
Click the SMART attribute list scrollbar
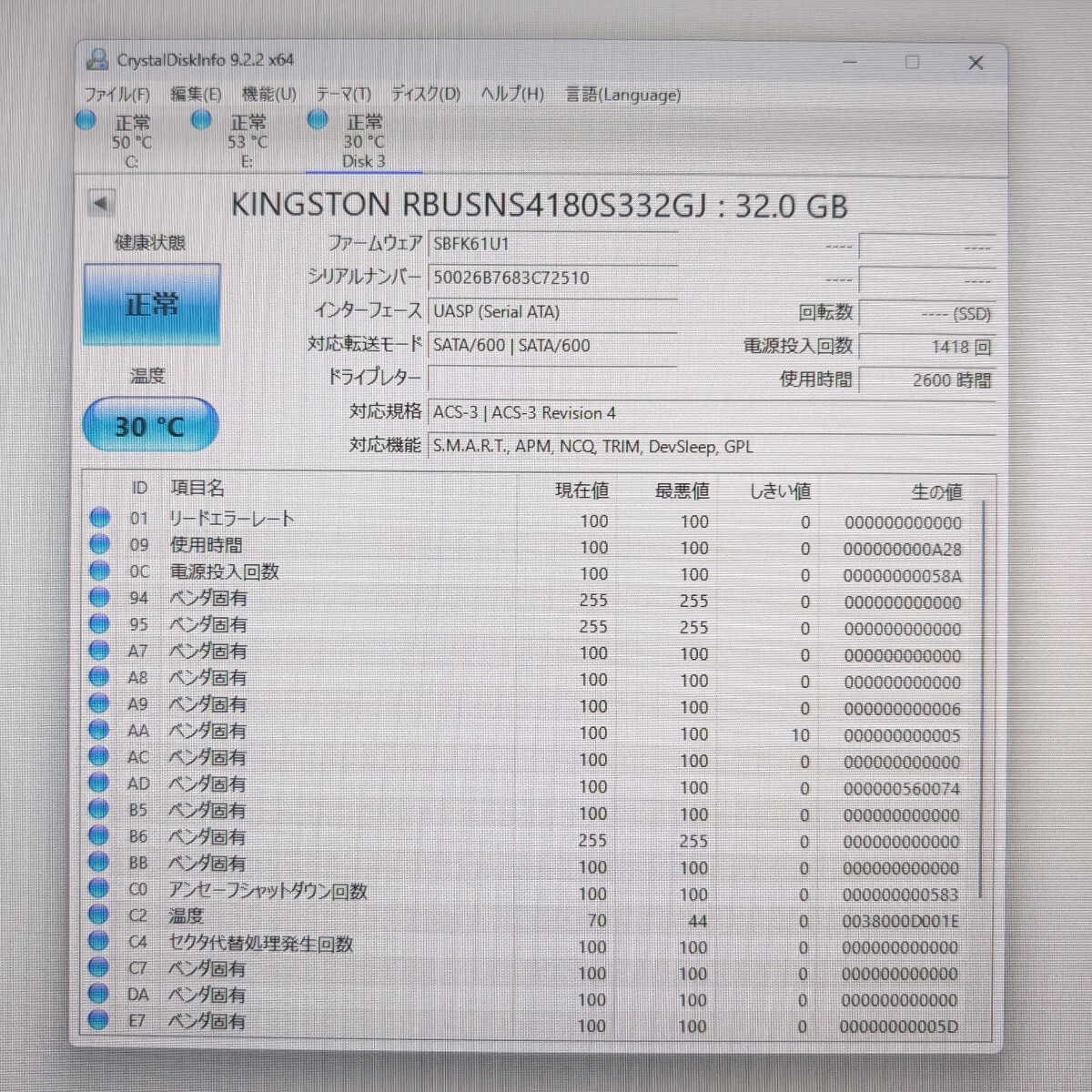point(983,692)
